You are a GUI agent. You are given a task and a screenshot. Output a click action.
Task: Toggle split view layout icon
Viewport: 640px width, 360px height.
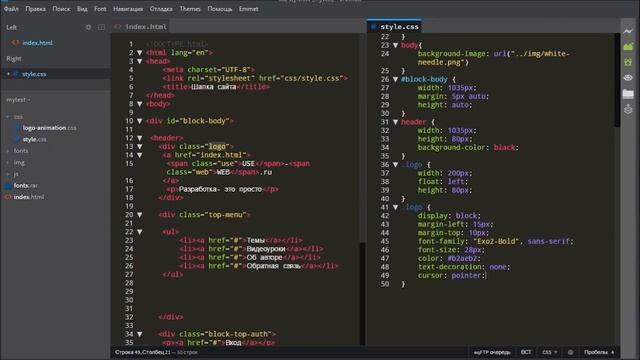point(101,27)
